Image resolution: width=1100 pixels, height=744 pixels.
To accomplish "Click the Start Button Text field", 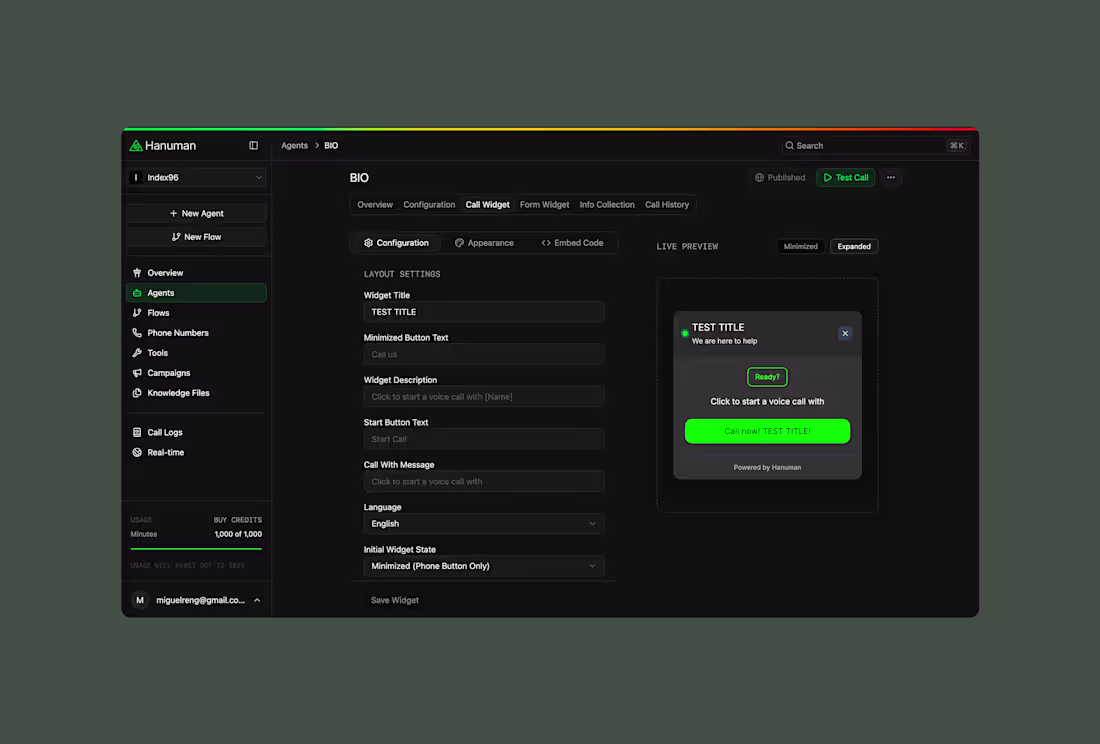I will point(483,439).
